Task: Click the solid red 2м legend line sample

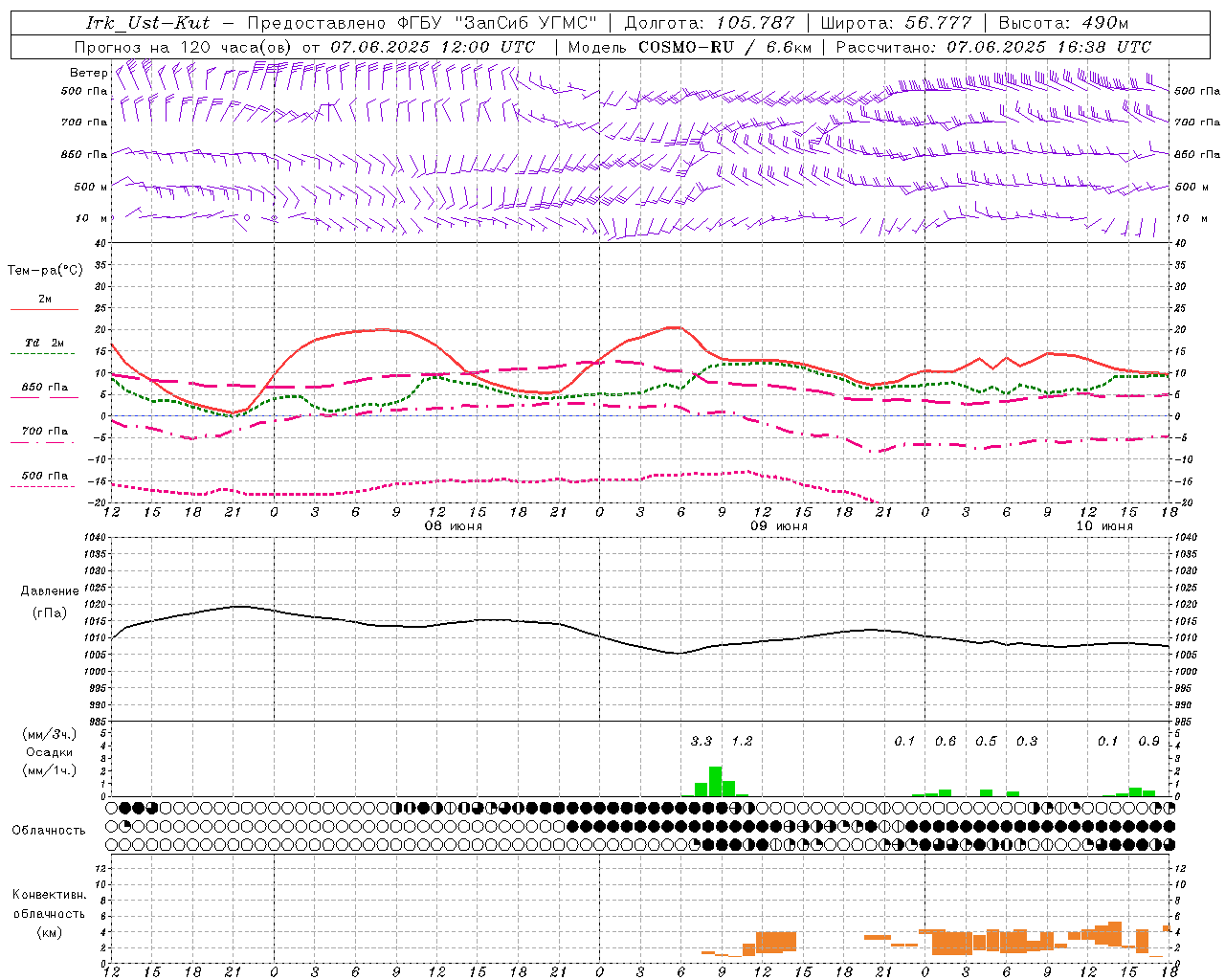Action: 44,310
